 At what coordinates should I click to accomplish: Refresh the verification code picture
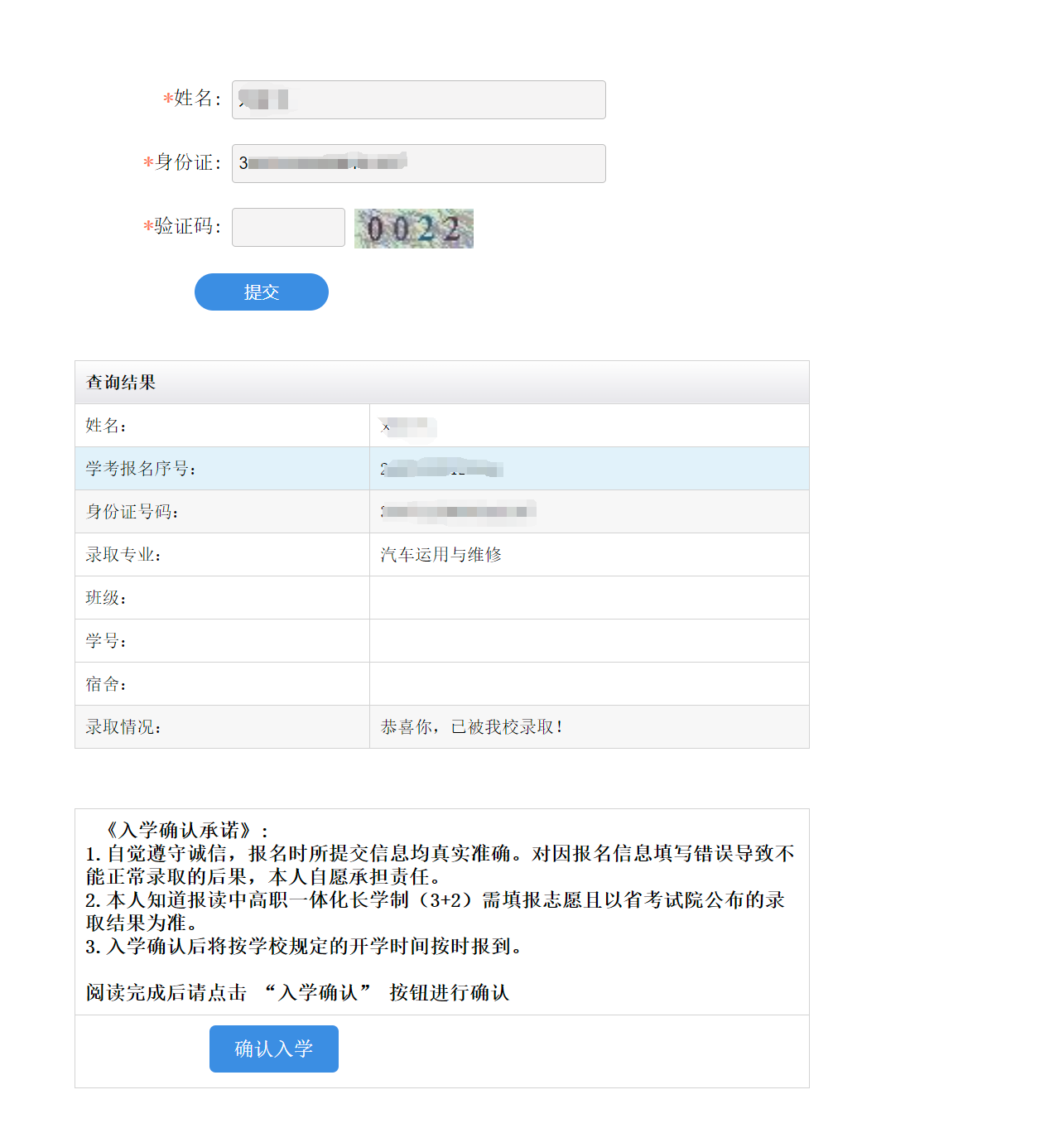pyautogui.click(x=412, y=229)
